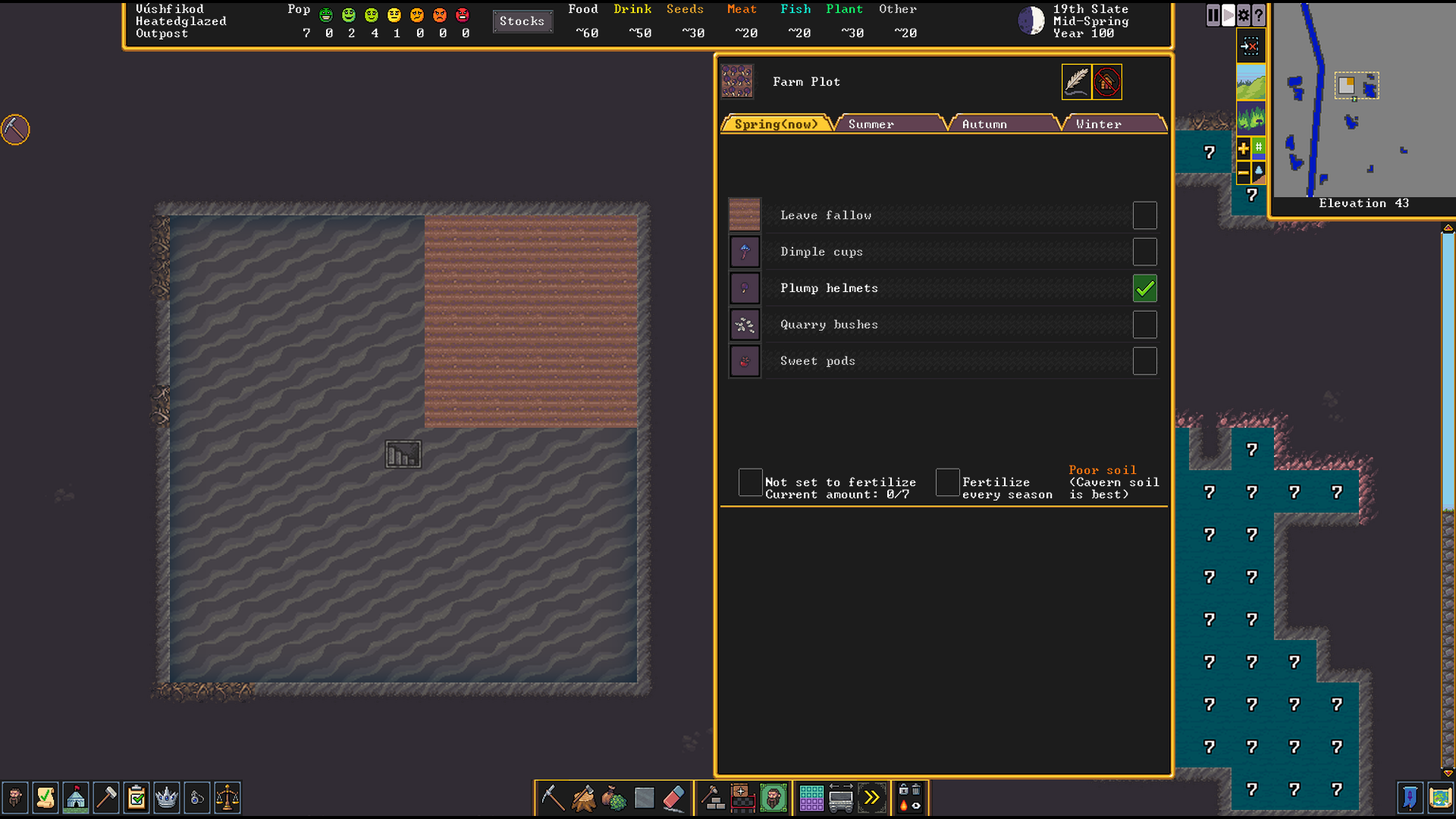Select the gather plants tool

613,798
